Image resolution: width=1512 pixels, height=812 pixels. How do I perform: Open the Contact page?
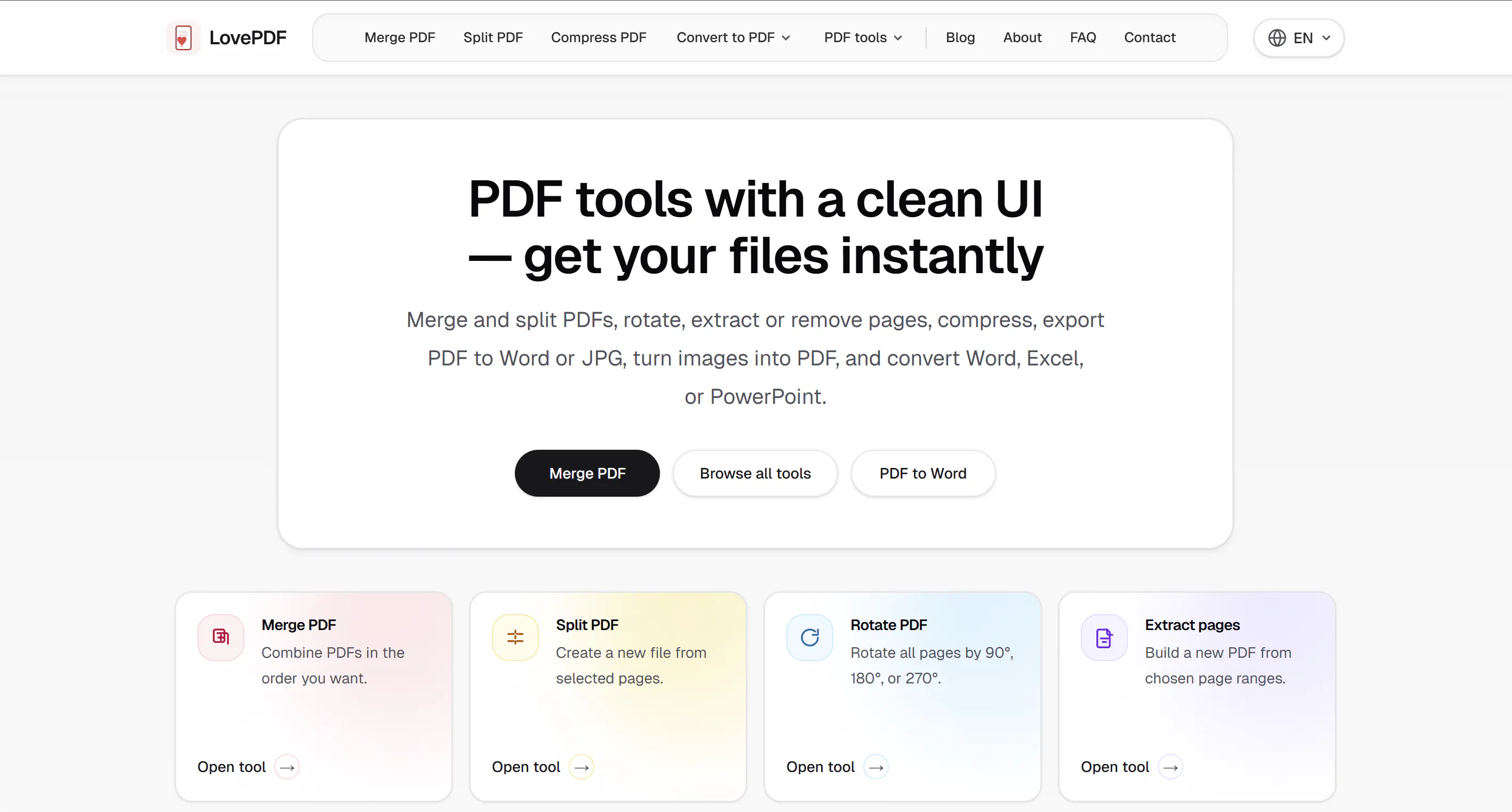click(1150, 37)
